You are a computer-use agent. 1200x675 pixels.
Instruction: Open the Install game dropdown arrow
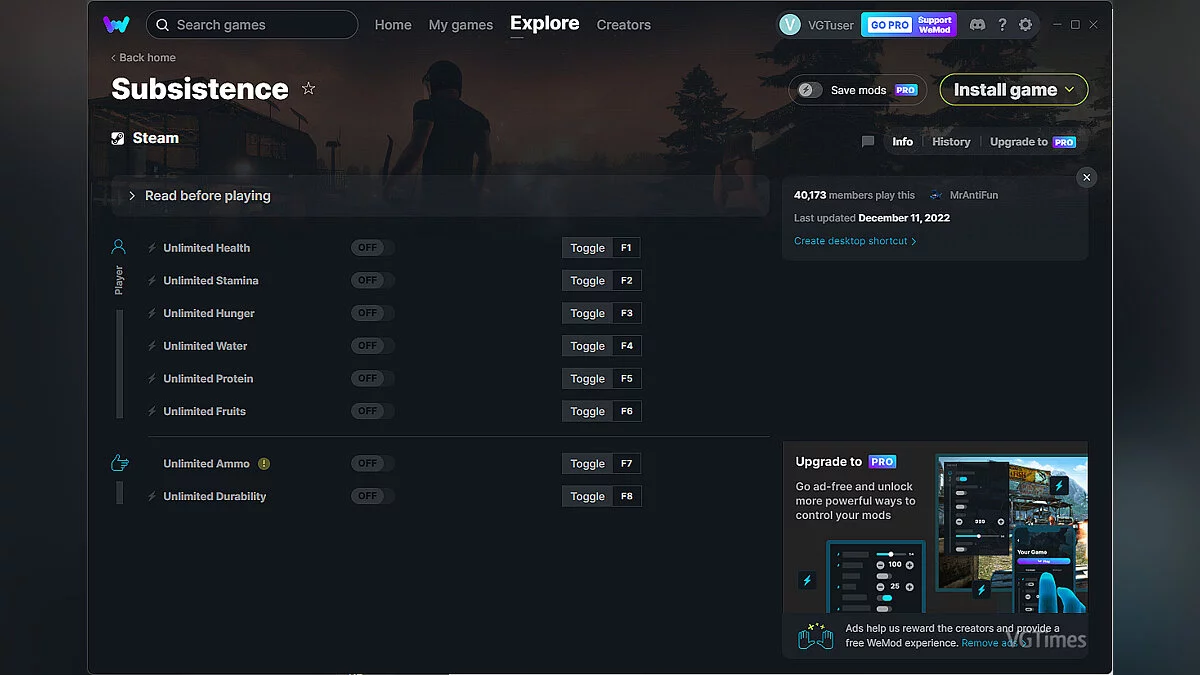coord(1070,90)
